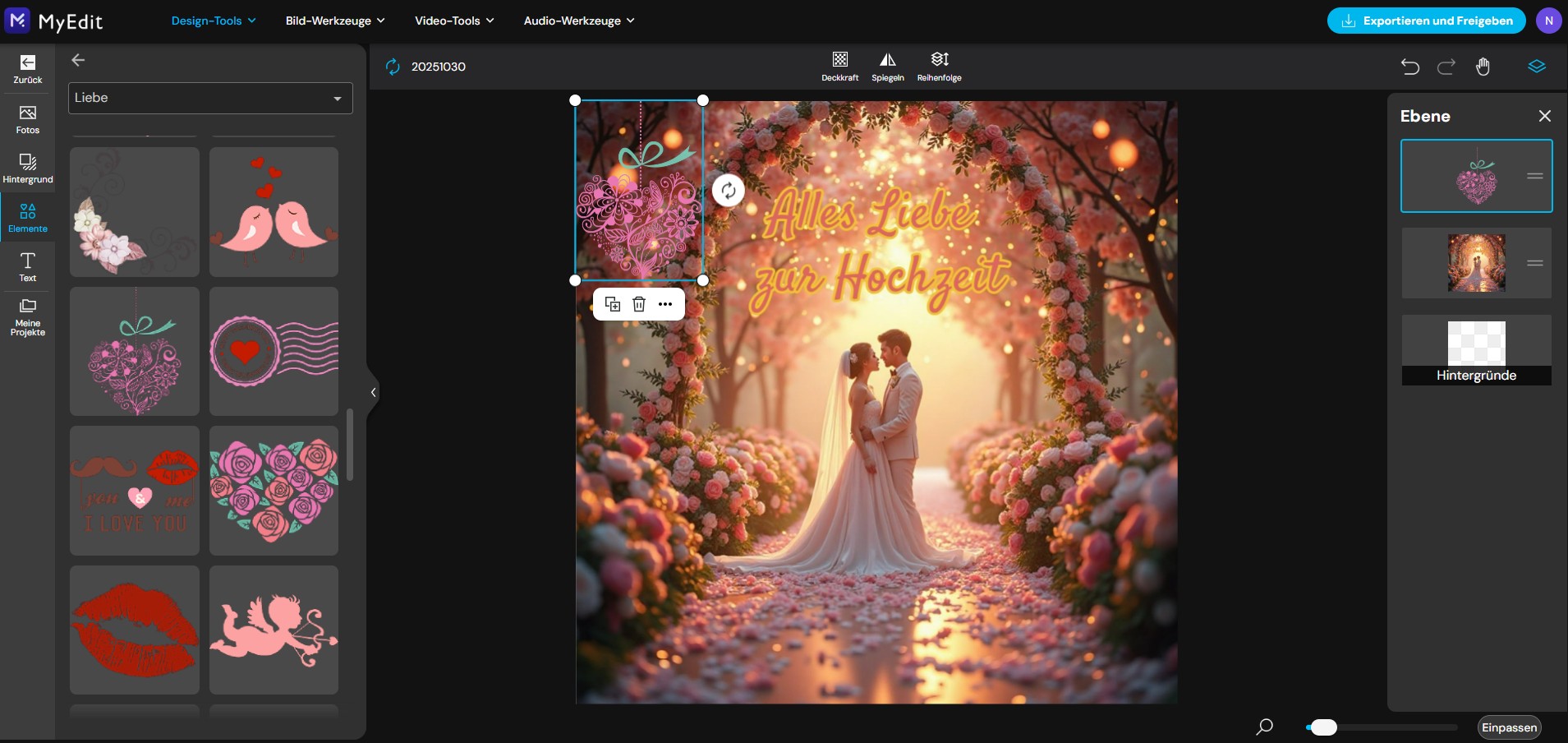
Task: Click the undo arrow icon
Action: pos(1409,67)
